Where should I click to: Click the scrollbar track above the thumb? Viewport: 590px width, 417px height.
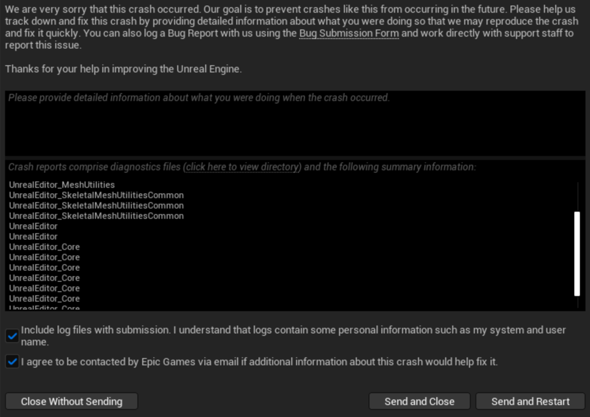click(577, 197)
